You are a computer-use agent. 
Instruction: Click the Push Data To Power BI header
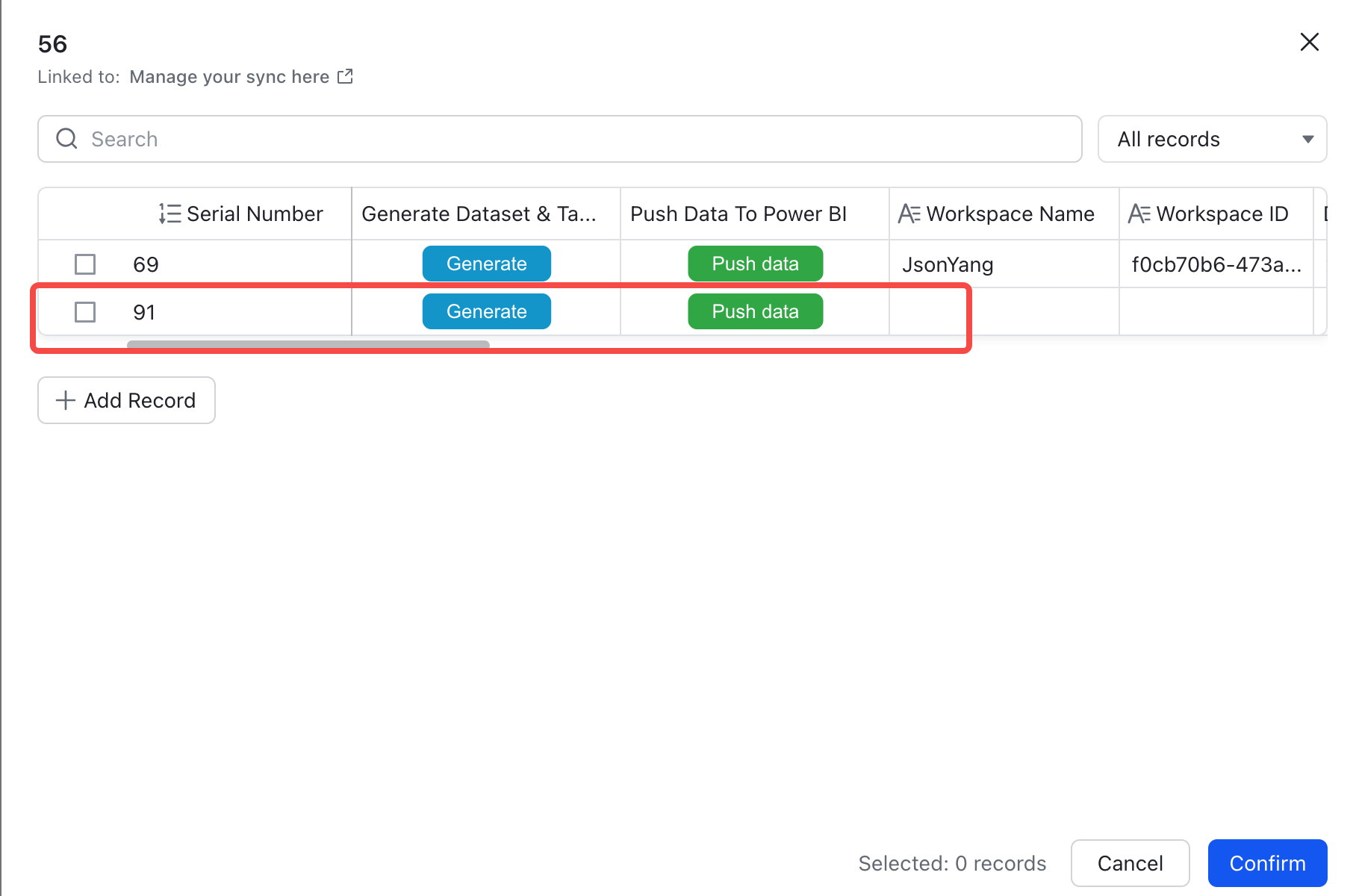[738, 214]
